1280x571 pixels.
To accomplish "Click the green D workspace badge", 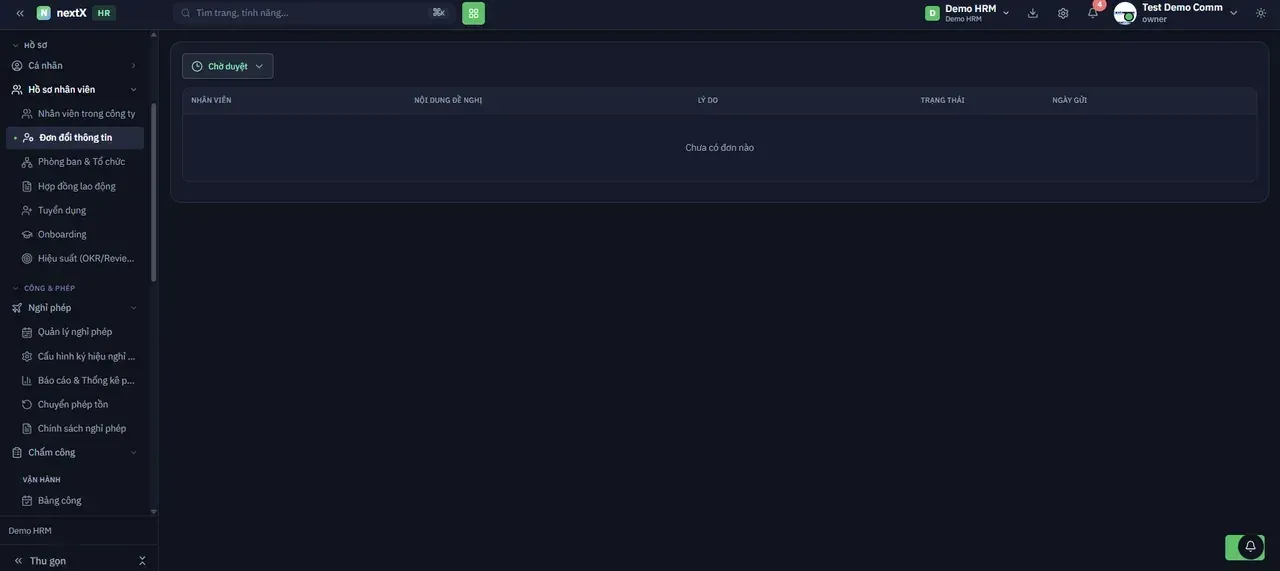I will (932, 13).
